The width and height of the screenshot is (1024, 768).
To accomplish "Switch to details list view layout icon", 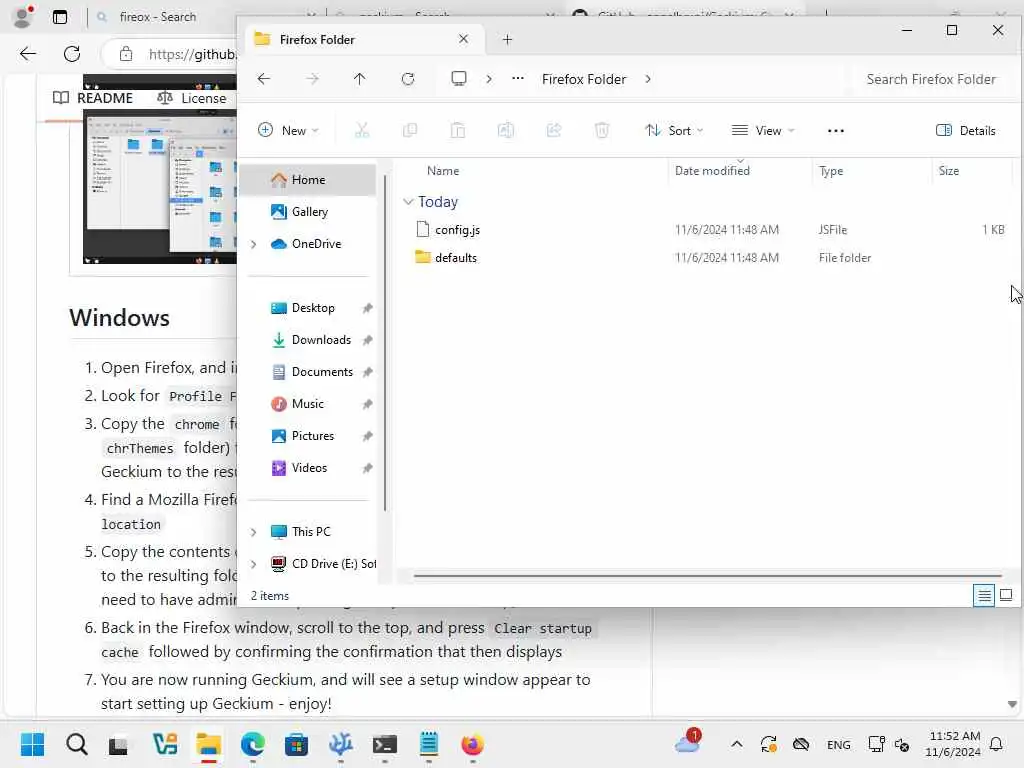I will [984, 595].
